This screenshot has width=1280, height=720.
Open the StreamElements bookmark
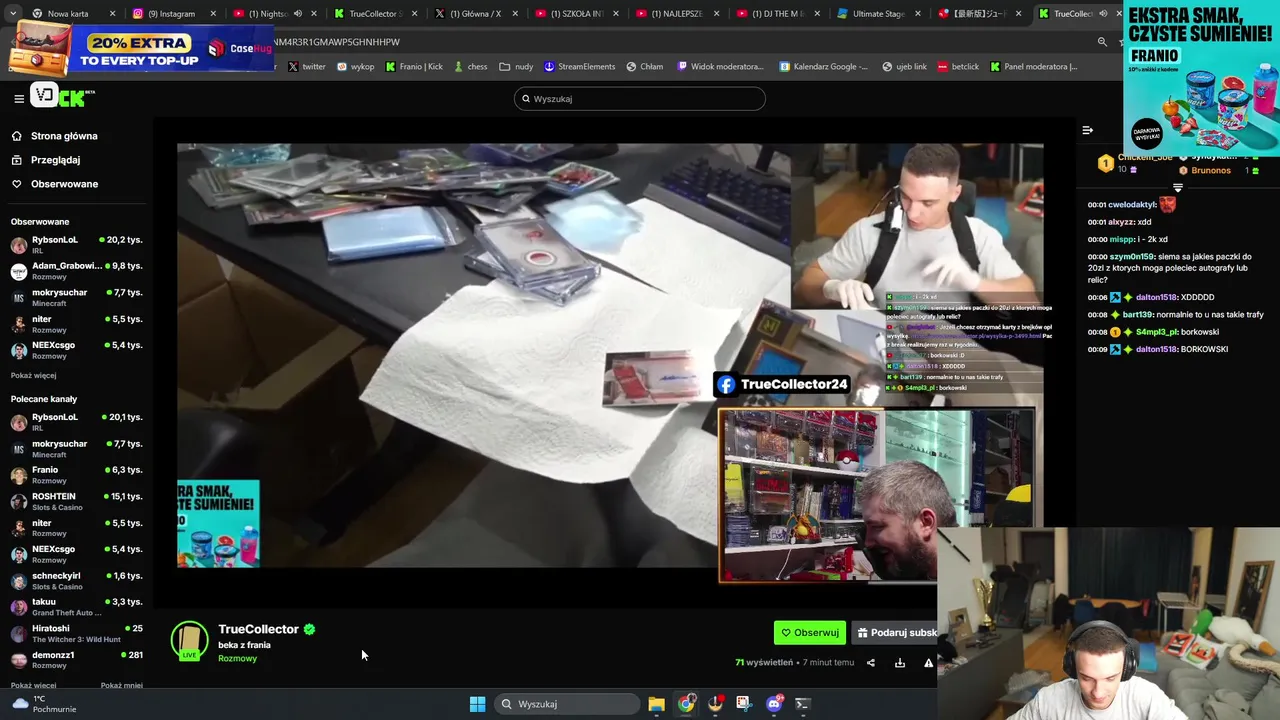[579, 67]
